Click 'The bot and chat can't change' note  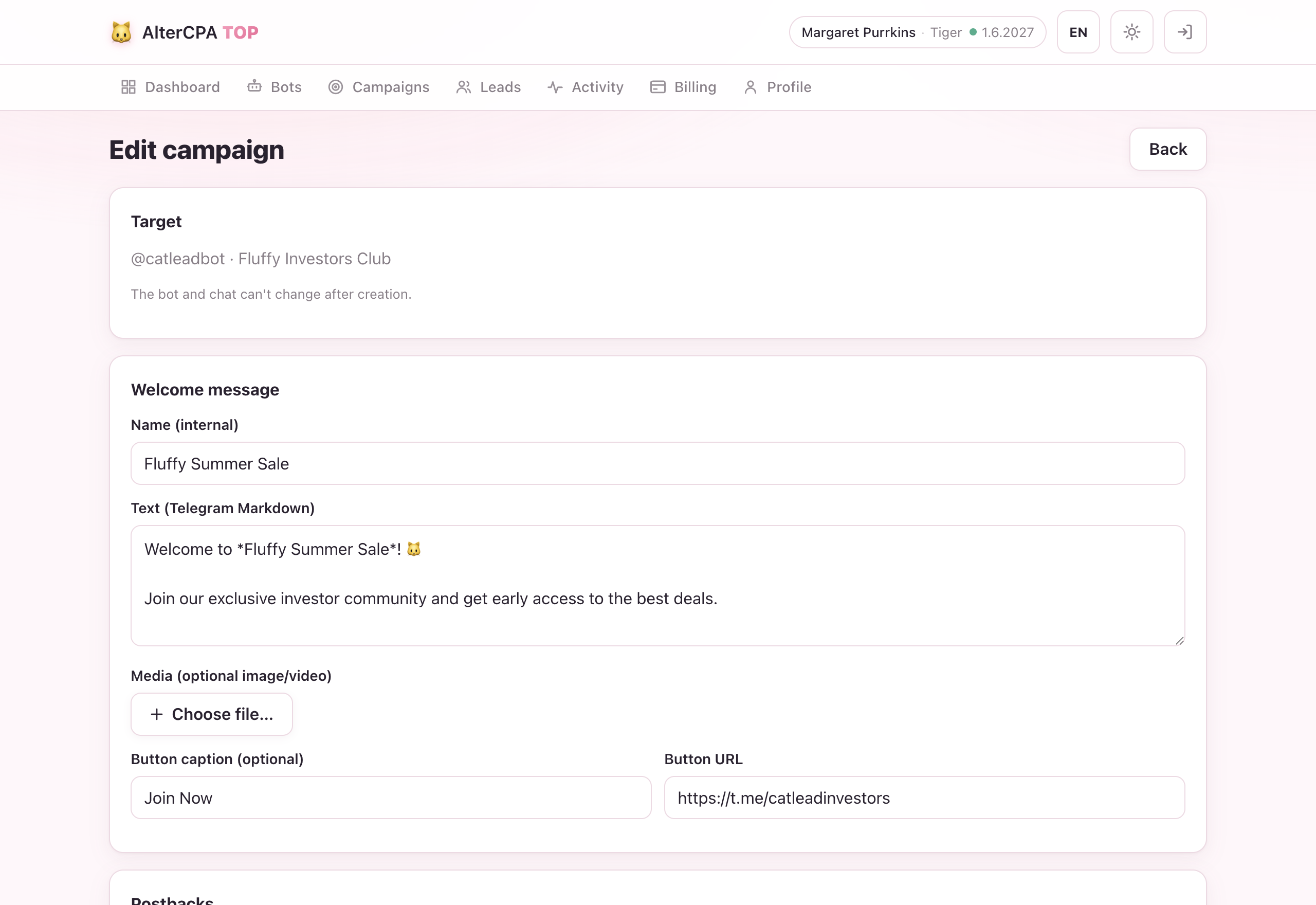click(x=271, y=294)
